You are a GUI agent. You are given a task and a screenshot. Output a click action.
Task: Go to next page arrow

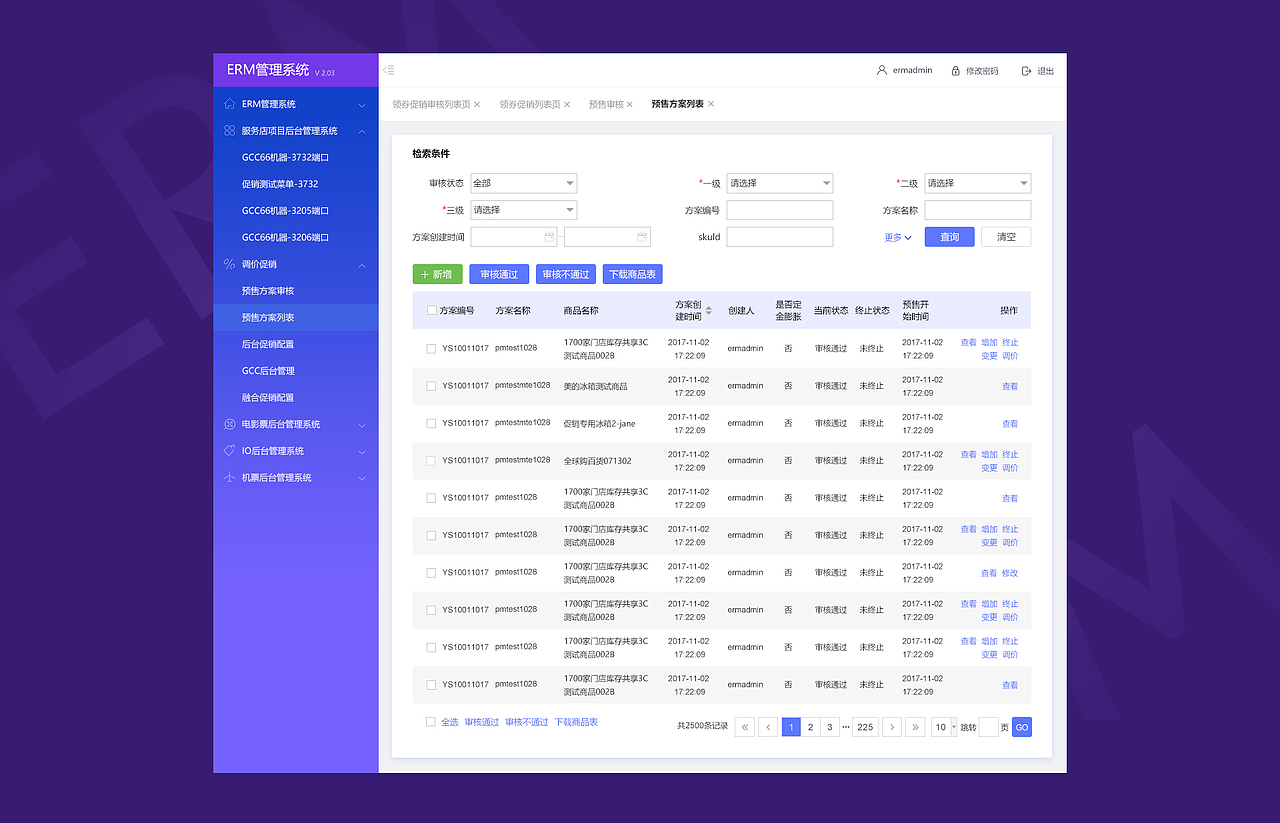(x=891, y=728)
